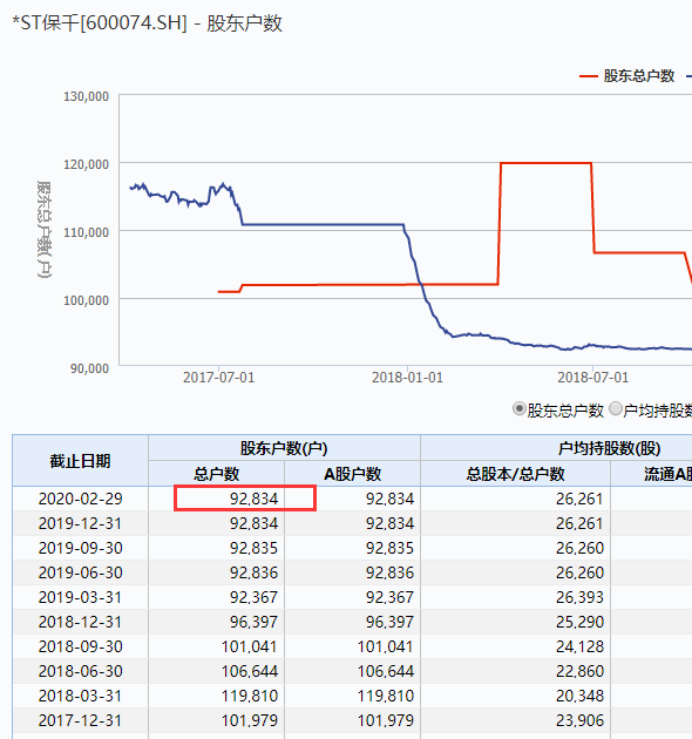Click the 2019-03-31 A股户数 value 92,367
Screen dimensions: 692x739
point(390,597)
